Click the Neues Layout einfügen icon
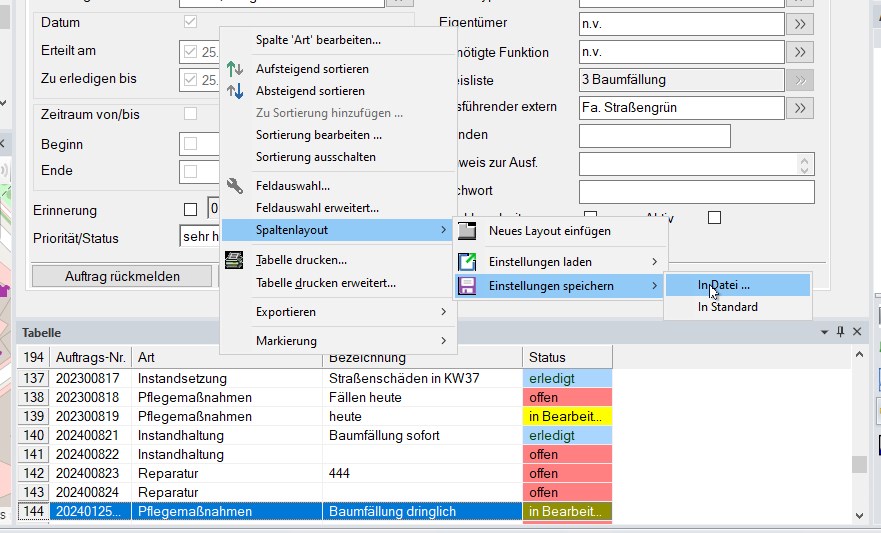 [467, 231]
